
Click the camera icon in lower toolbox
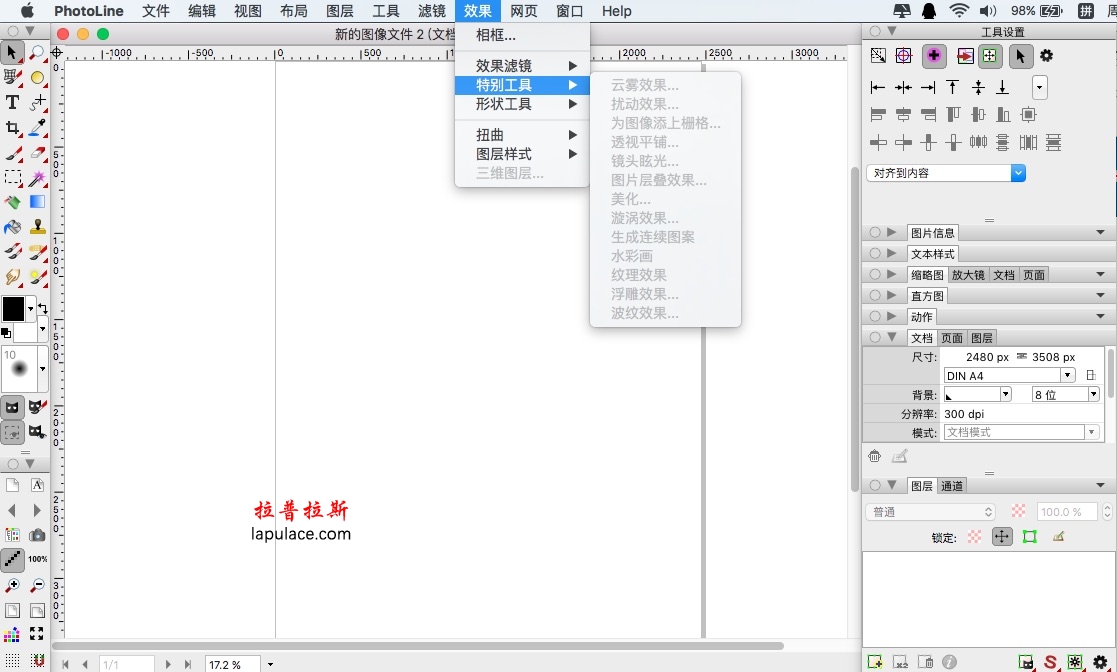(37, 535)
